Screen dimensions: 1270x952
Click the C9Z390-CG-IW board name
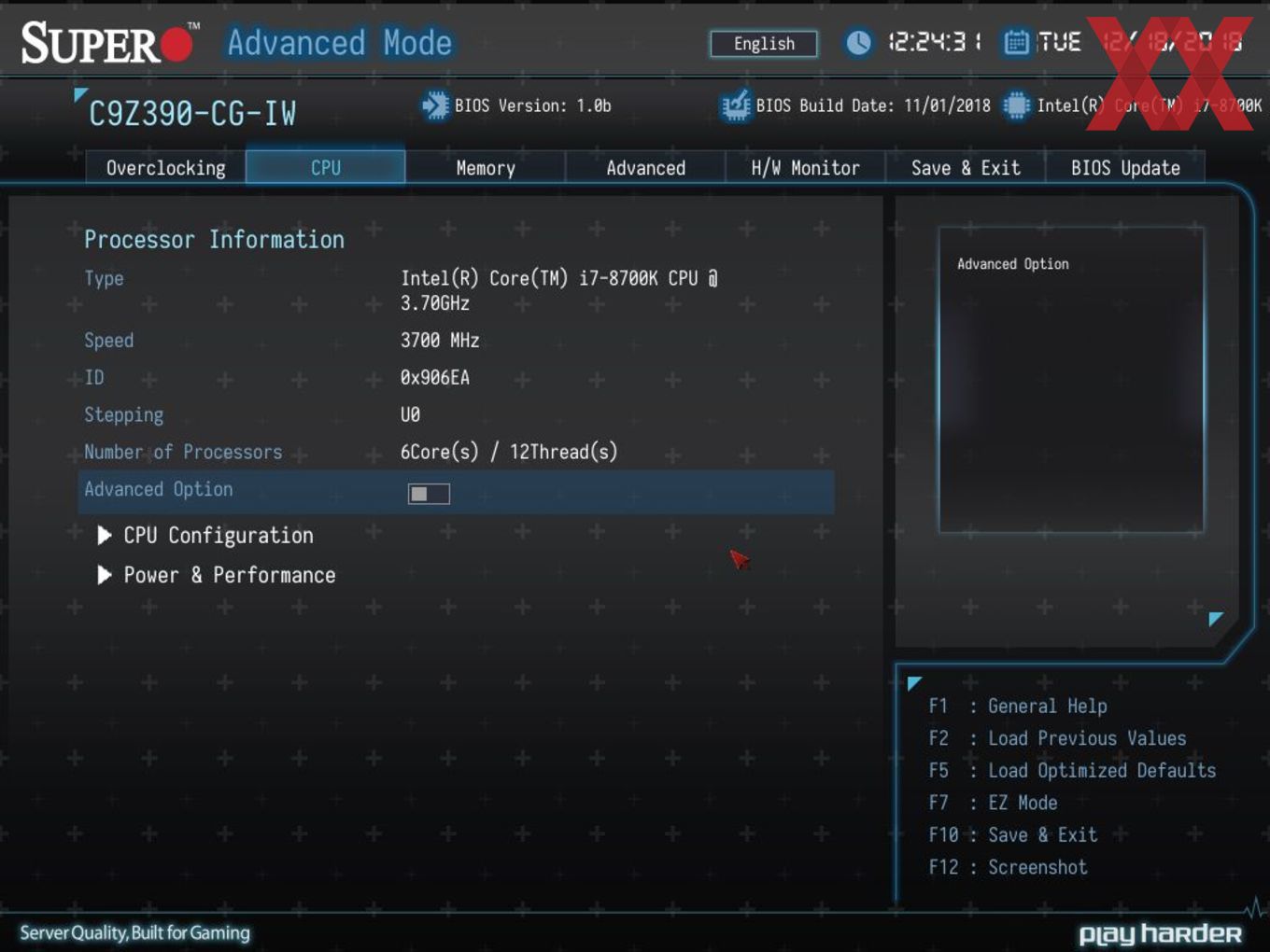pyautogui.click(x=192, y=114)
